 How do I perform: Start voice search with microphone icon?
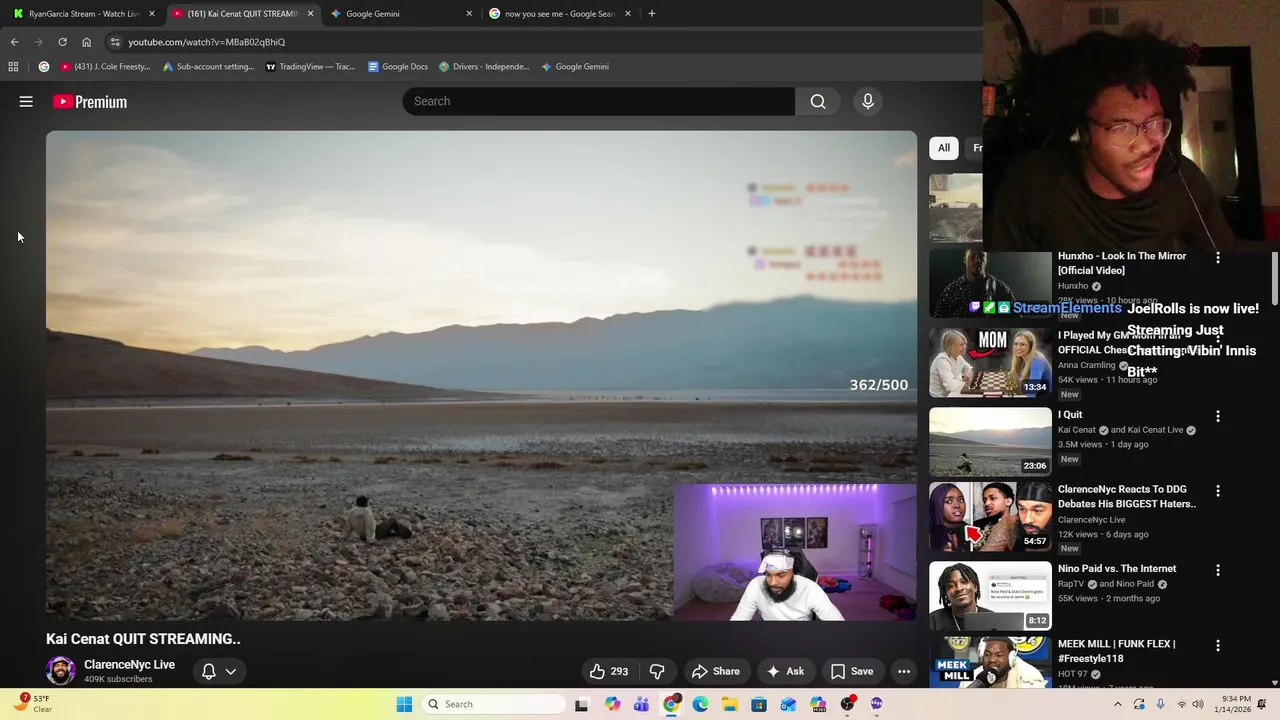point(868,101)
